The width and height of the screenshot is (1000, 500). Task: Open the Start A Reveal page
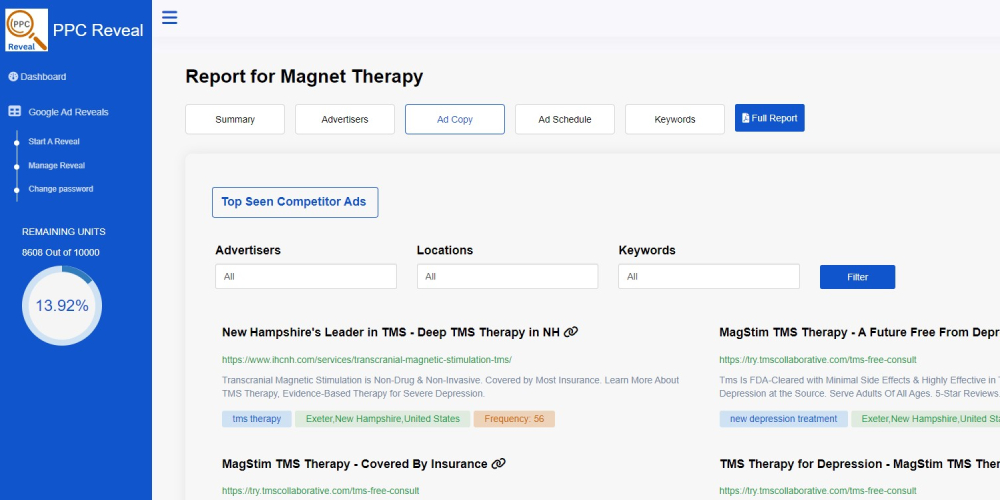point(54,142)
